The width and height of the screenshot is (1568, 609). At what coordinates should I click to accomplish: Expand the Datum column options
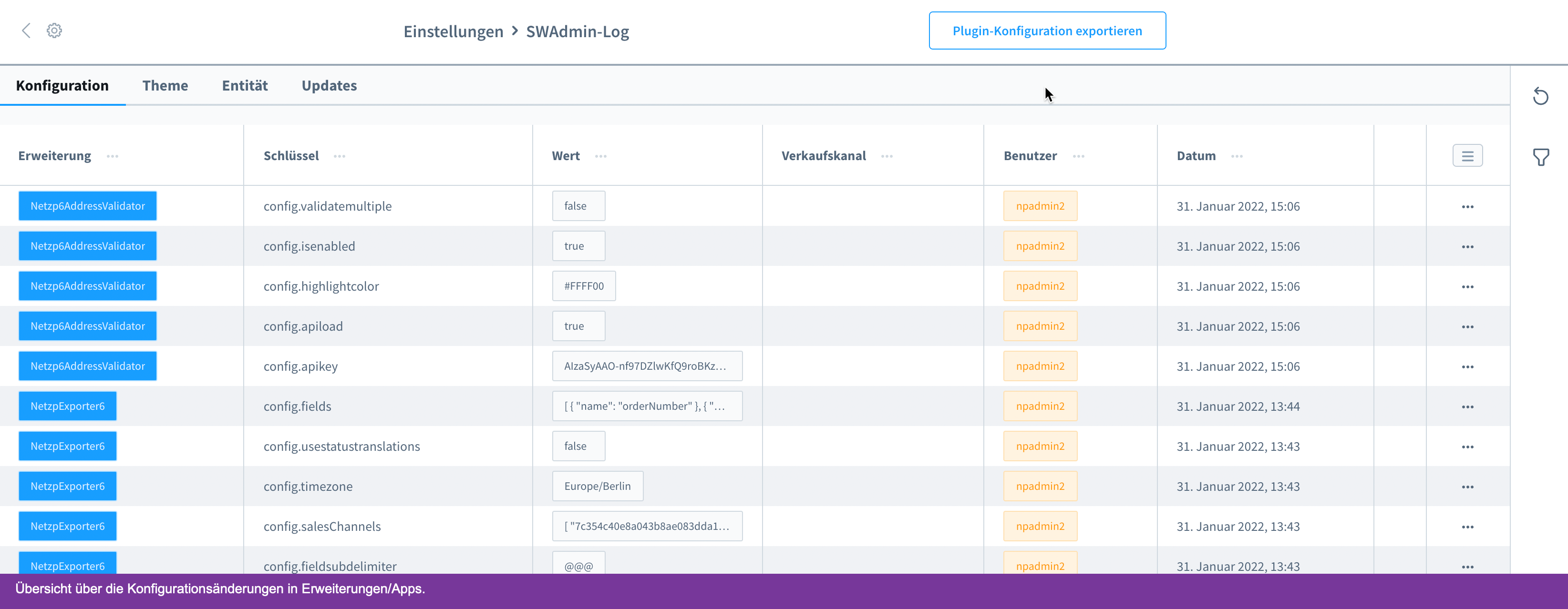click(x=1237, y=156)
